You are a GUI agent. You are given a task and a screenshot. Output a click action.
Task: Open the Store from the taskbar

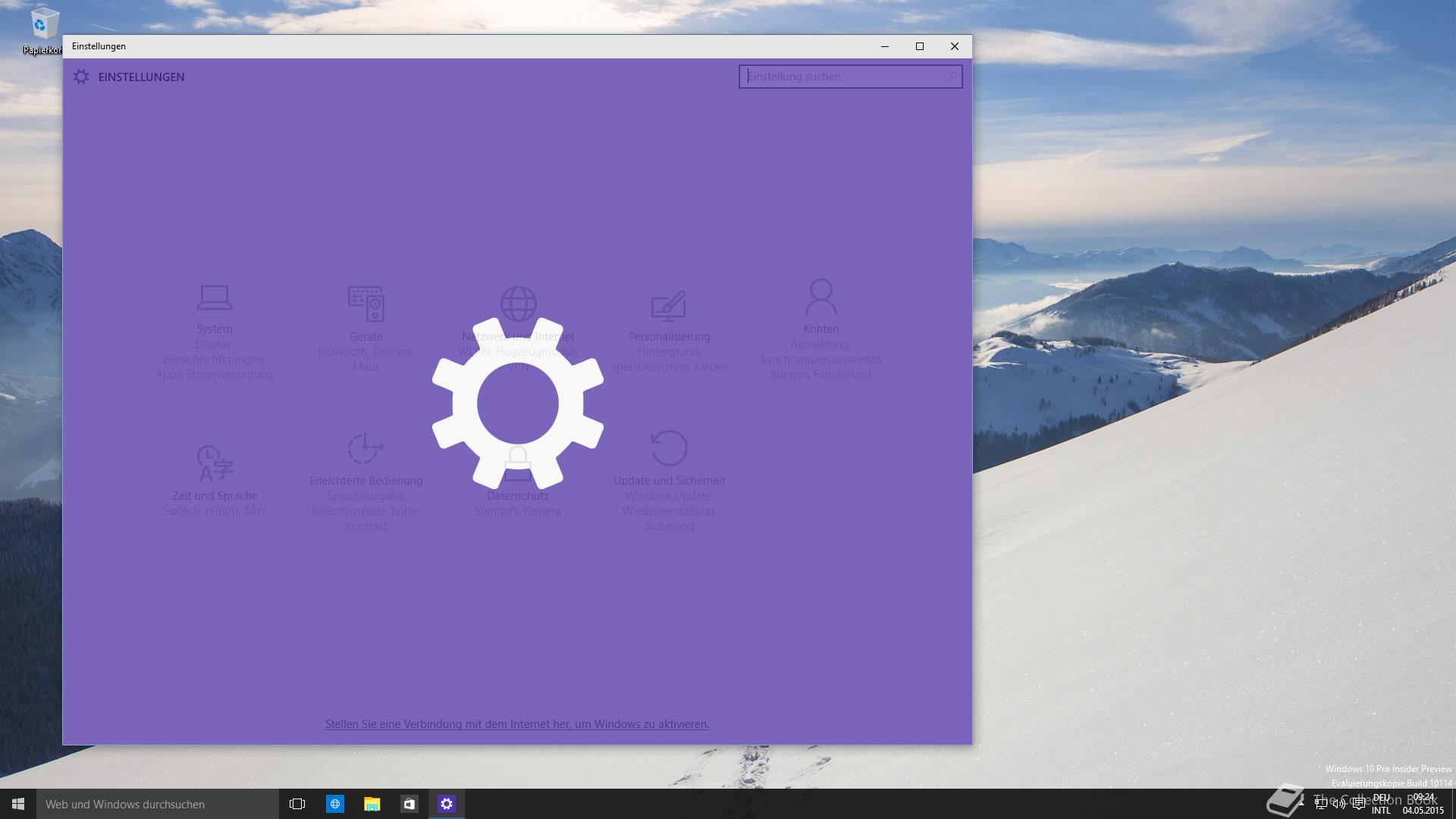click(409, 804)
